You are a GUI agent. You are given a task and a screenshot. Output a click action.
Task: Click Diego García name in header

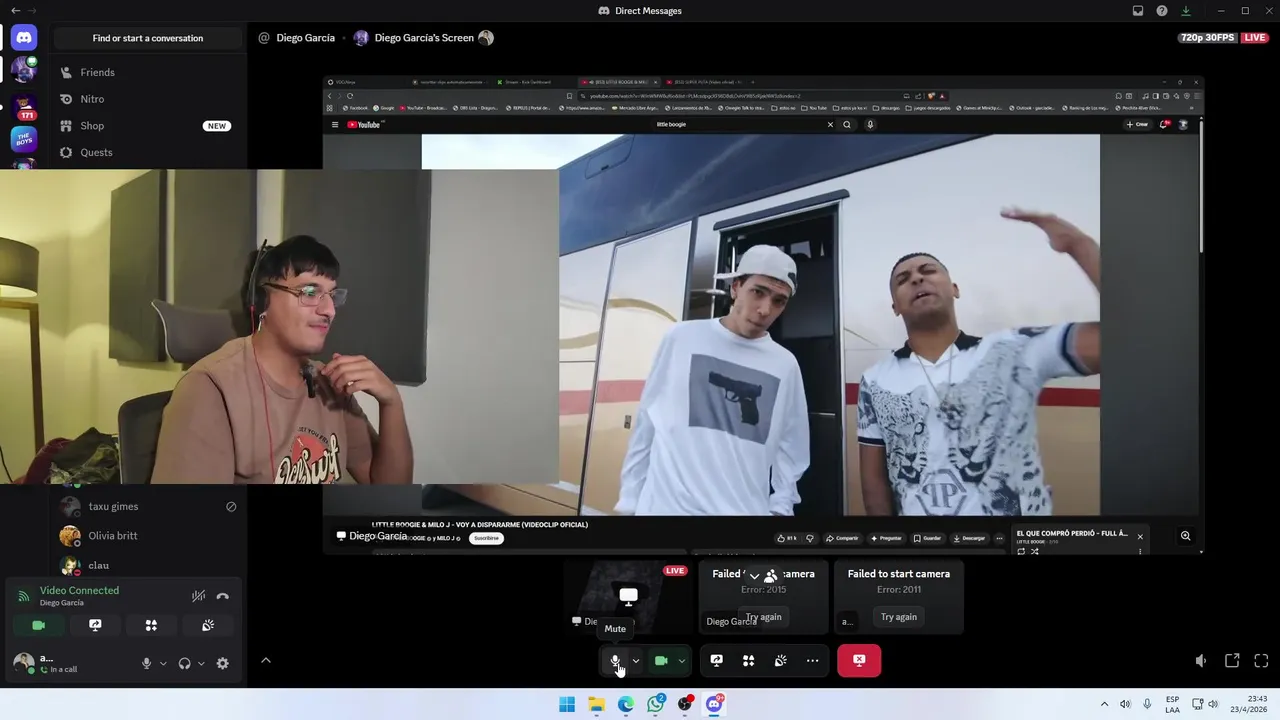coord(305,38)
